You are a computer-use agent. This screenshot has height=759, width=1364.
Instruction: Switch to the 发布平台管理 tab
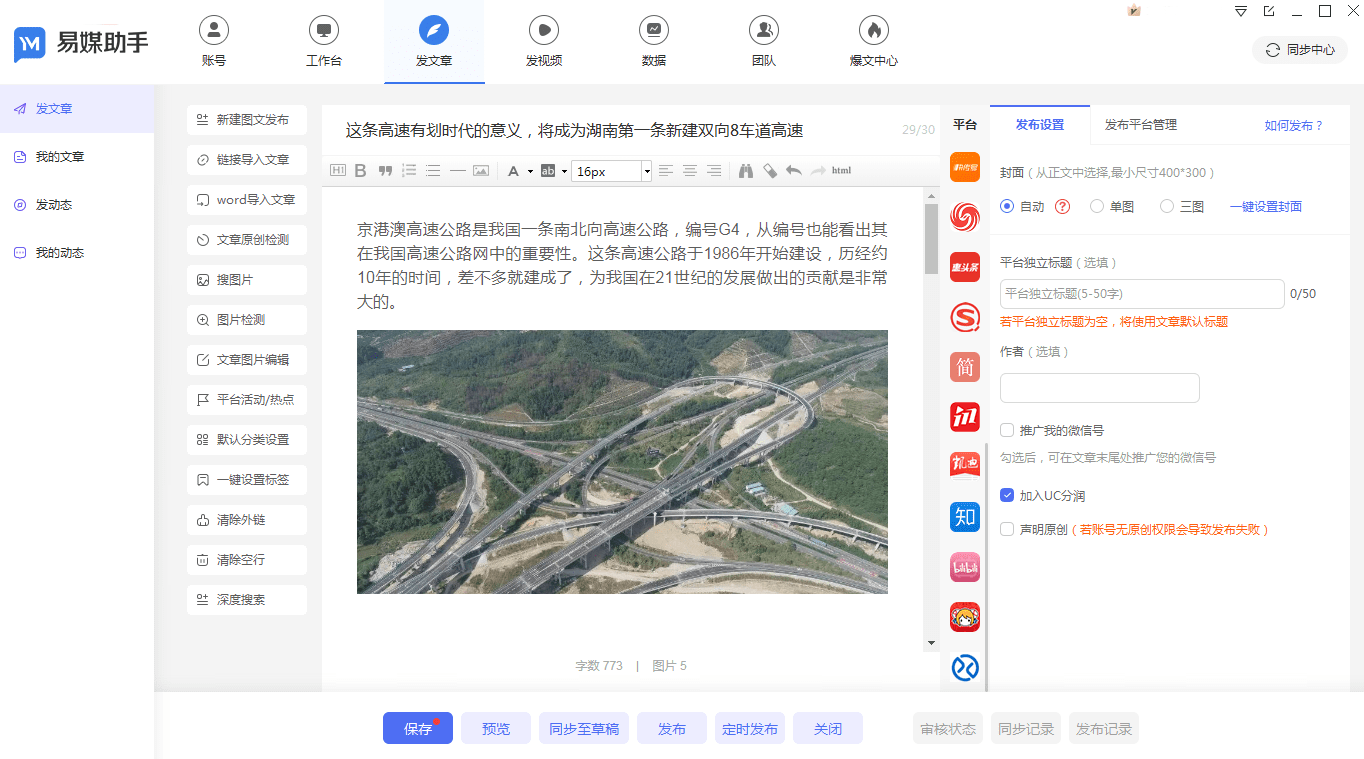pyautogui.click(x=1141, y=125)
